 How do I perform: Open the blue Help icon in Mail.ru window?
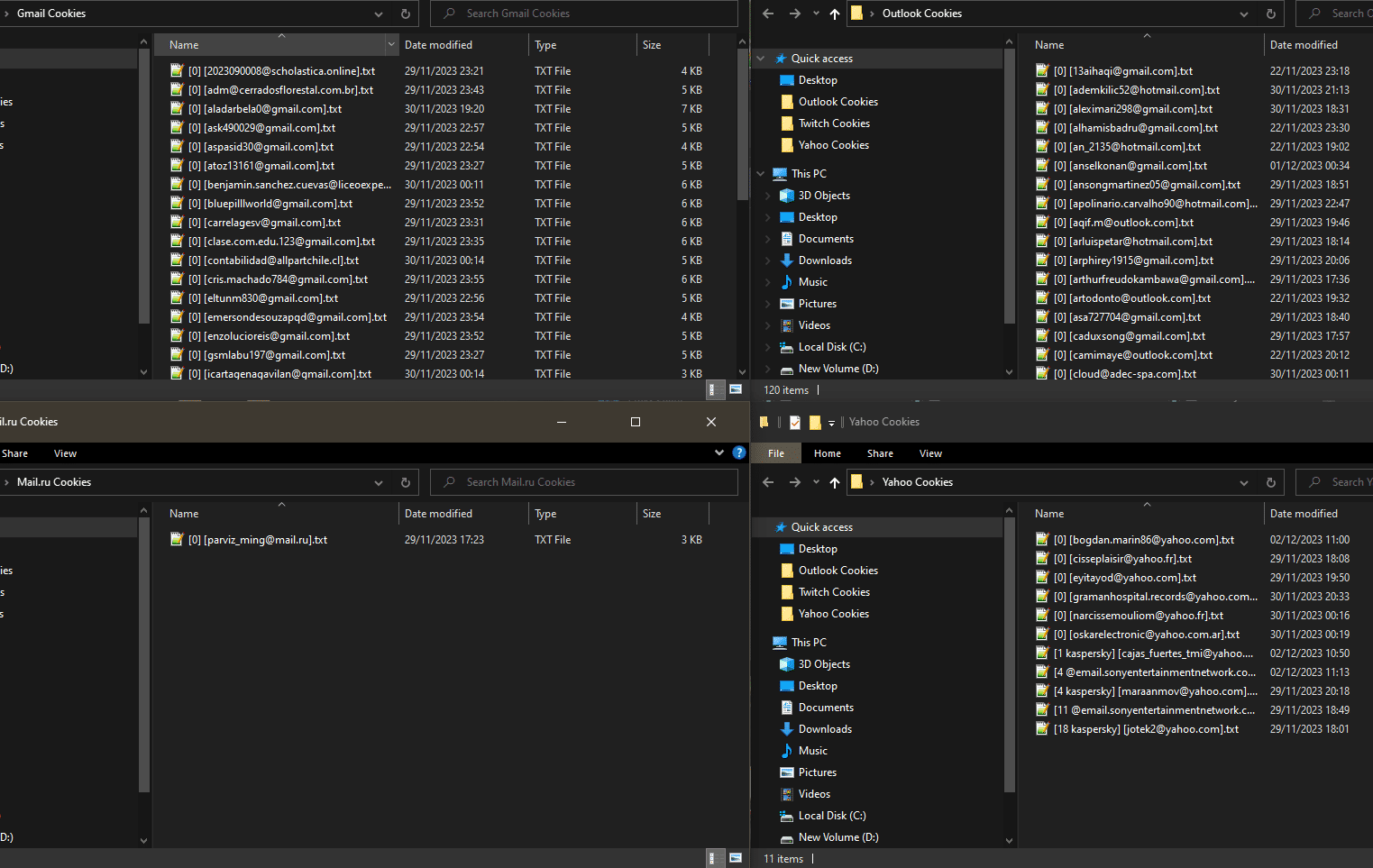click(x=739, y=452)
